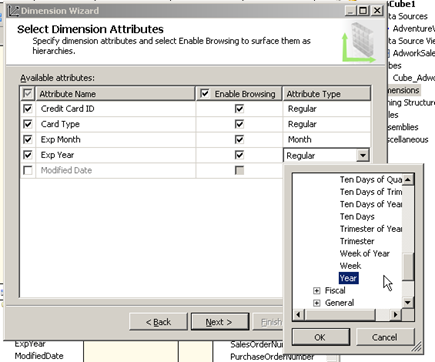Uncheck the Credit Card ID attribute checkbox

(28, 109)
